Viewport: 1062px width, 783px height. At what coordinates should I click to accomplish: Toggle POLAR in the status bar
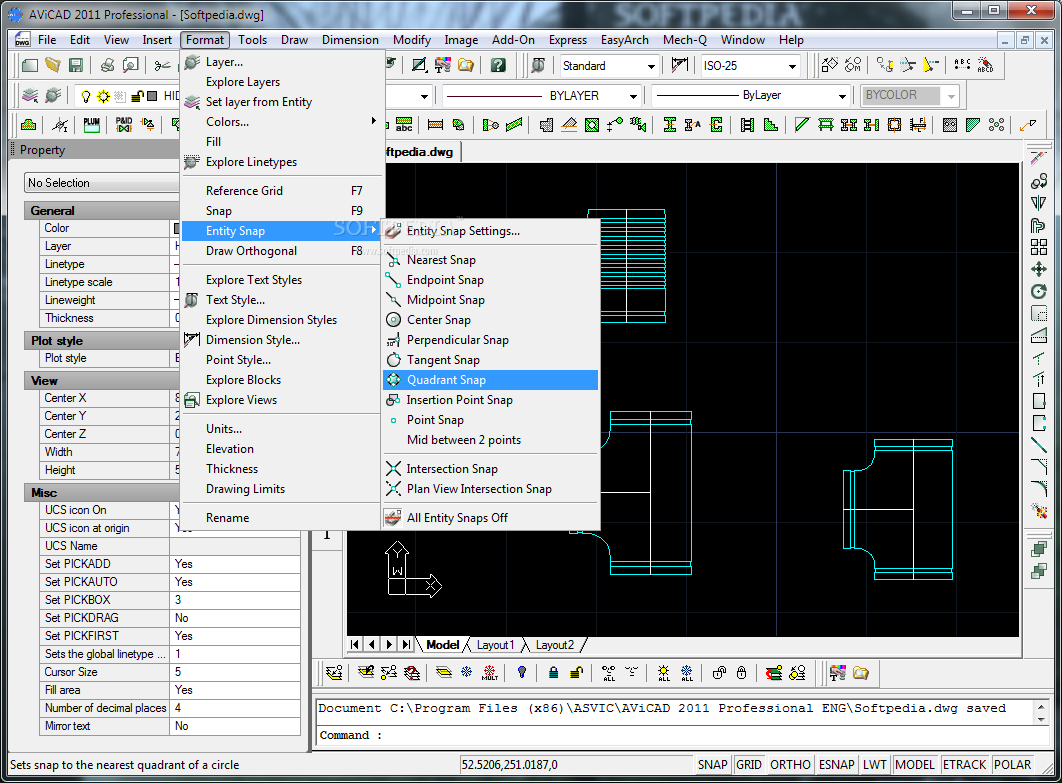(x=1012, y=765)
